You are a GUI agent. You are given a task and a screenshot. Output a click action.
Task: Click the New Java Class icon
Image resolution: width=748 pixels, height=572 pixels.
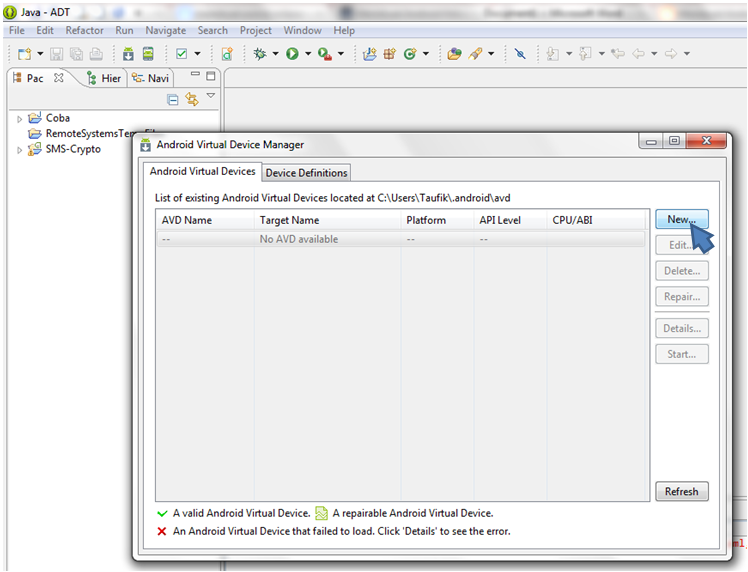point(410,54)
